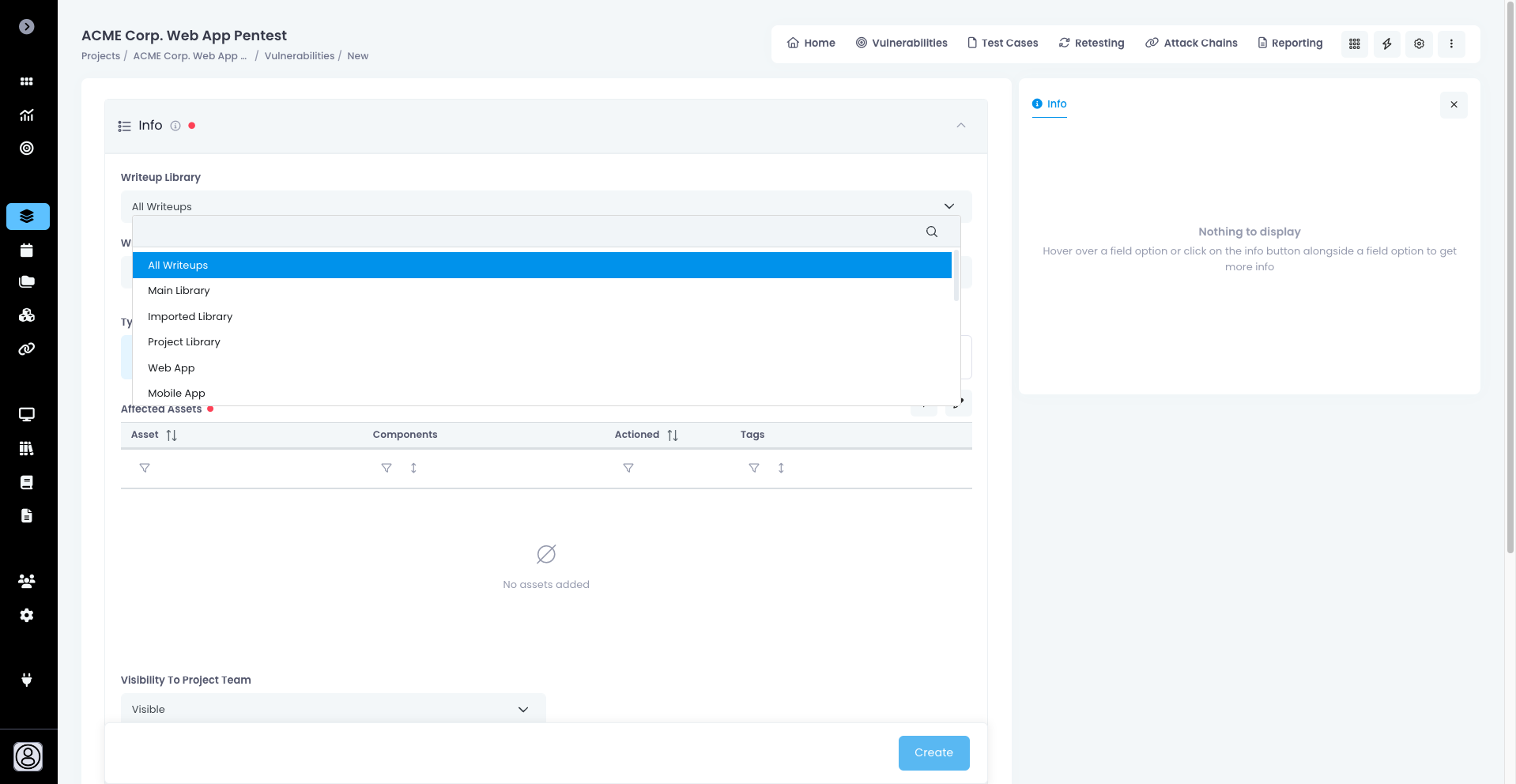Open the Visibility To Project Team dropdown

click(333, 709)
